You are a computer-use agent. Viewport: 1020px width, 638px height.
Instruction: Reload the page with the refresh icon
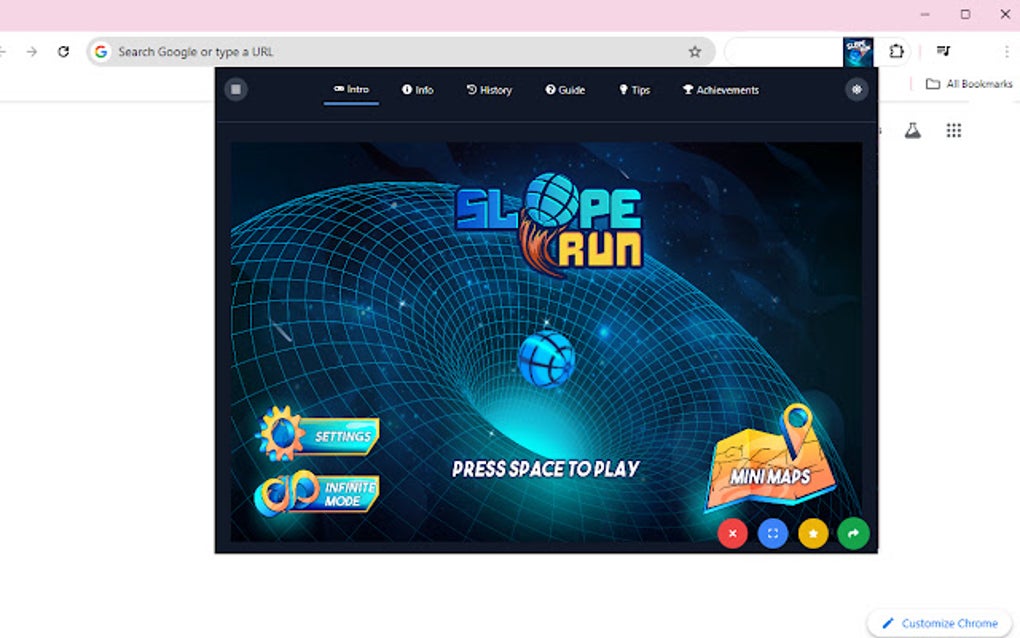63,50
